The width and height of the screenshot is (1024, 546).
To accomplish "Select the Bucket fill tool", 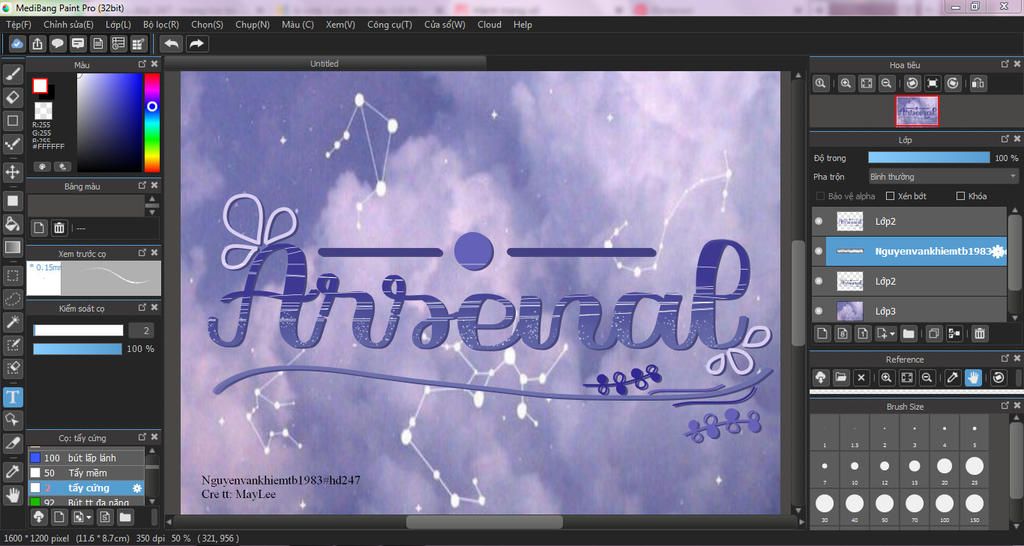I will (12, 224).
